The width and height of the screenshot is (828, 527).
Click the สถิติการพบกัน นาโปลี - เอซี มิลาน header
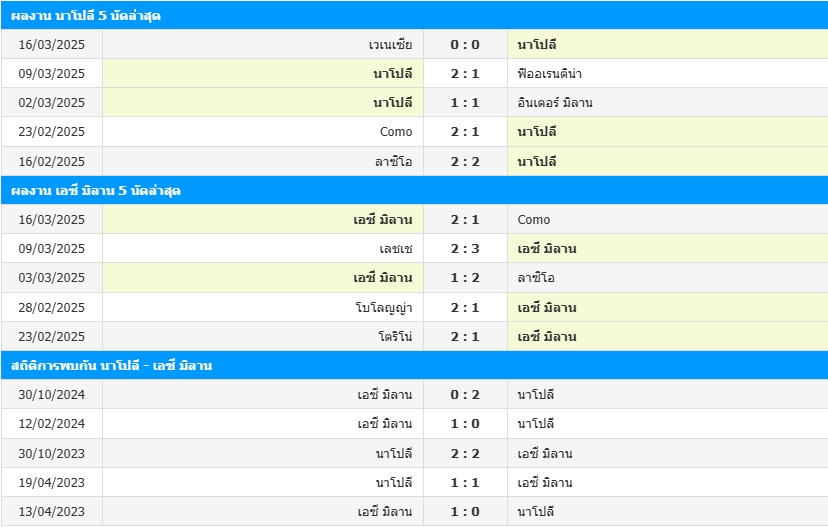click(414, 365)
